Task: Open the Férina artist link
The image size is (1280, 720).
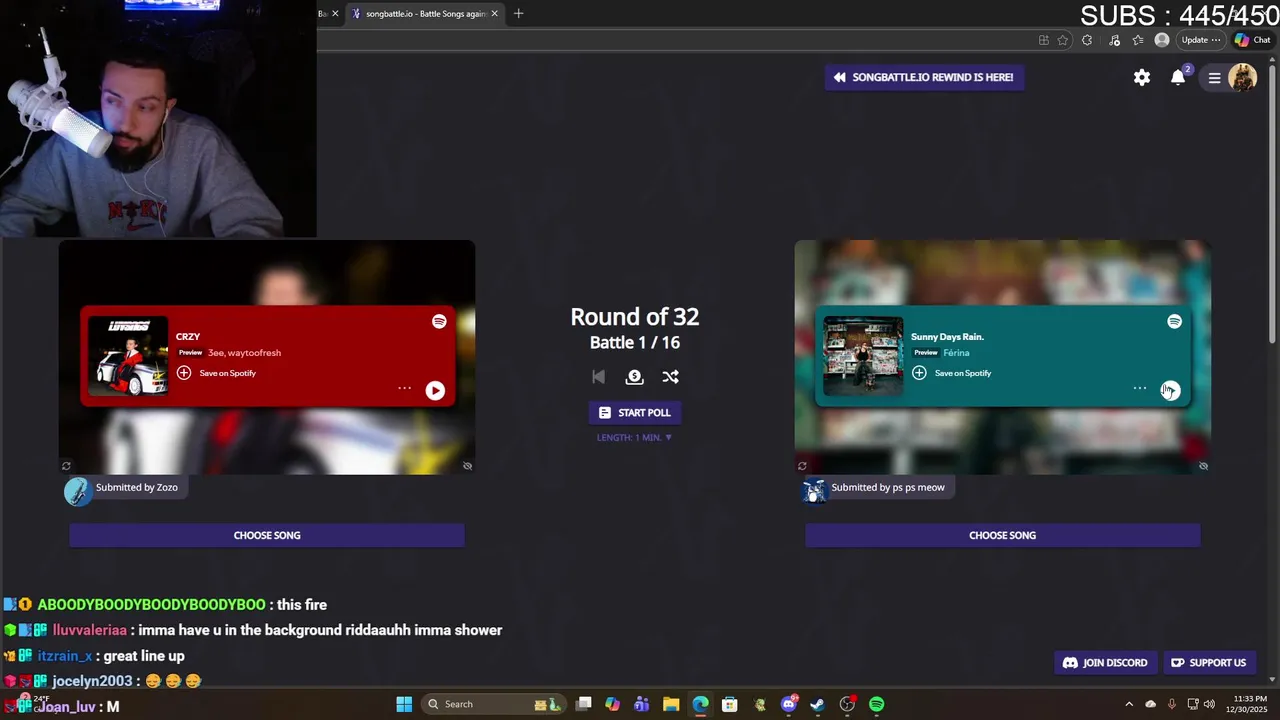Action: click(x=956, y=353)
